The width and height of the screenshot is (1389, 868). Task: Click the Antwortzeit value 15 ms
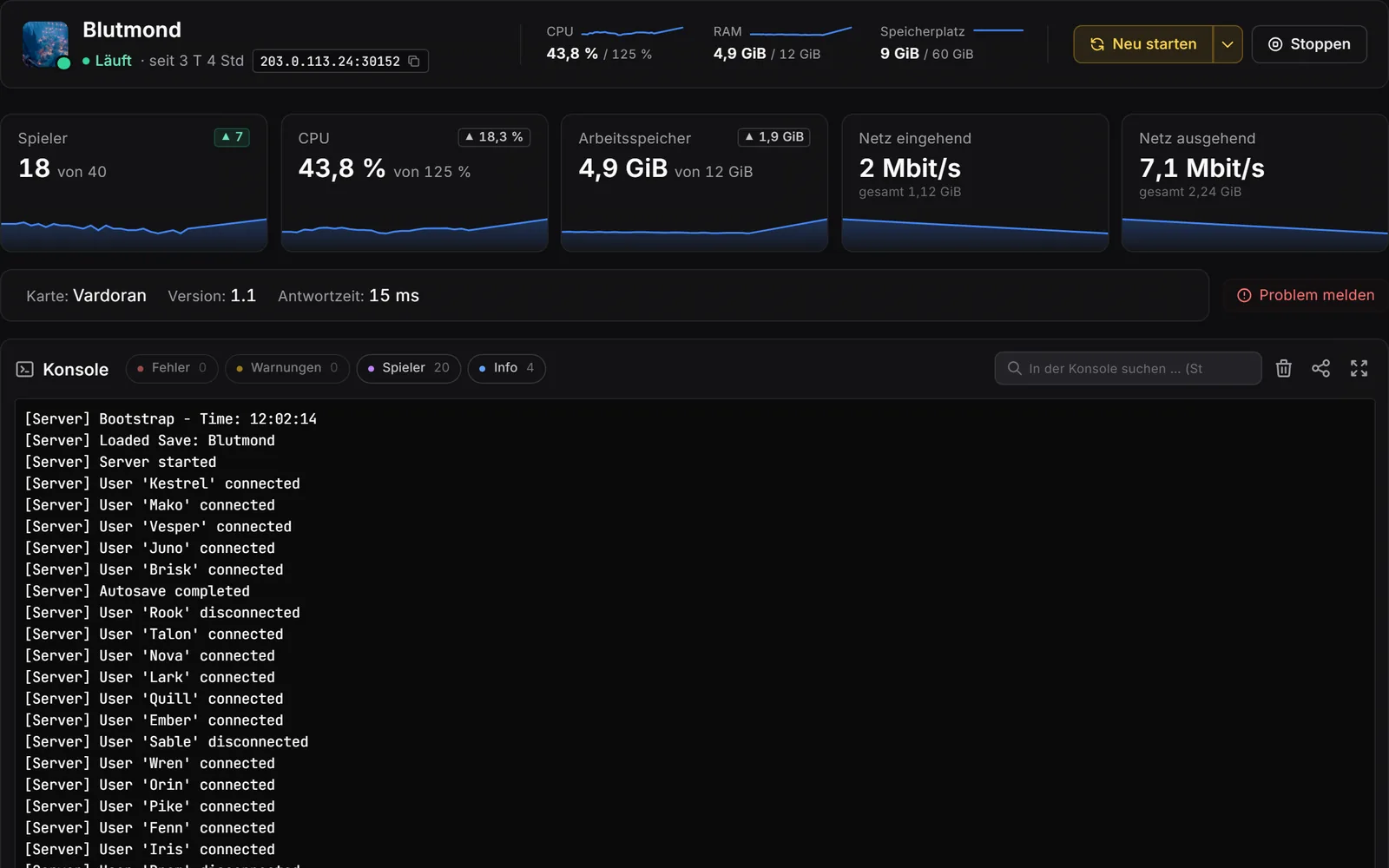394,295
